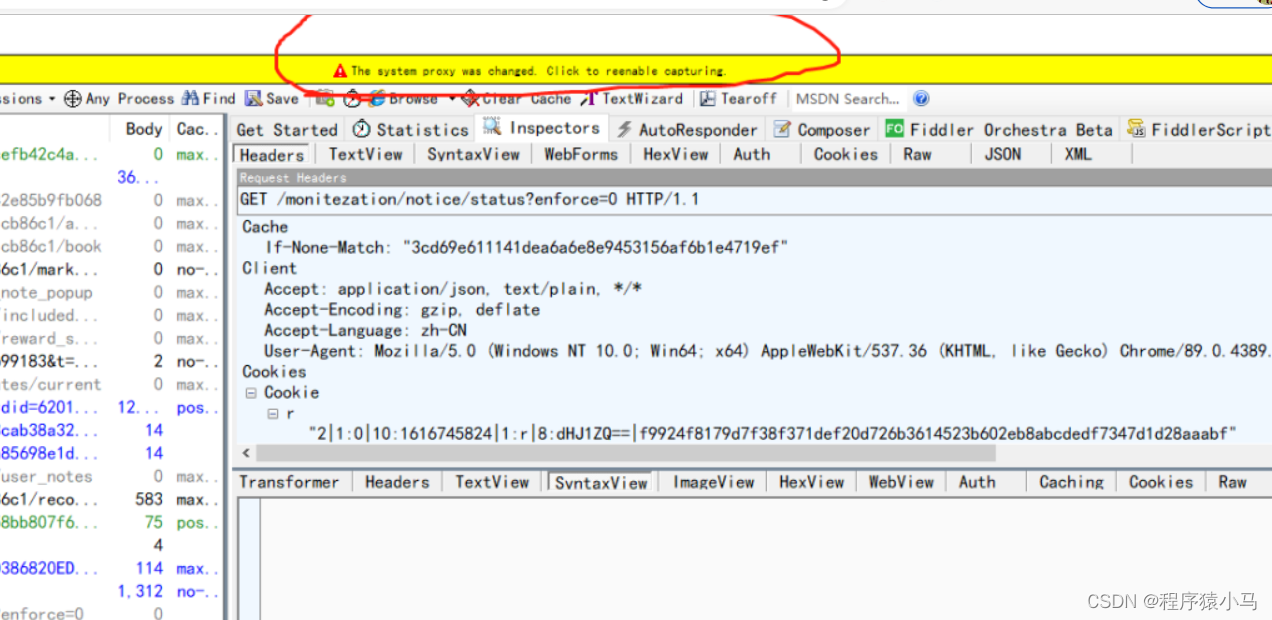The height and width of the screenshot is (620, 1272).
Task: Open TextWizard from the toolbar
Action: pos(633,98)
